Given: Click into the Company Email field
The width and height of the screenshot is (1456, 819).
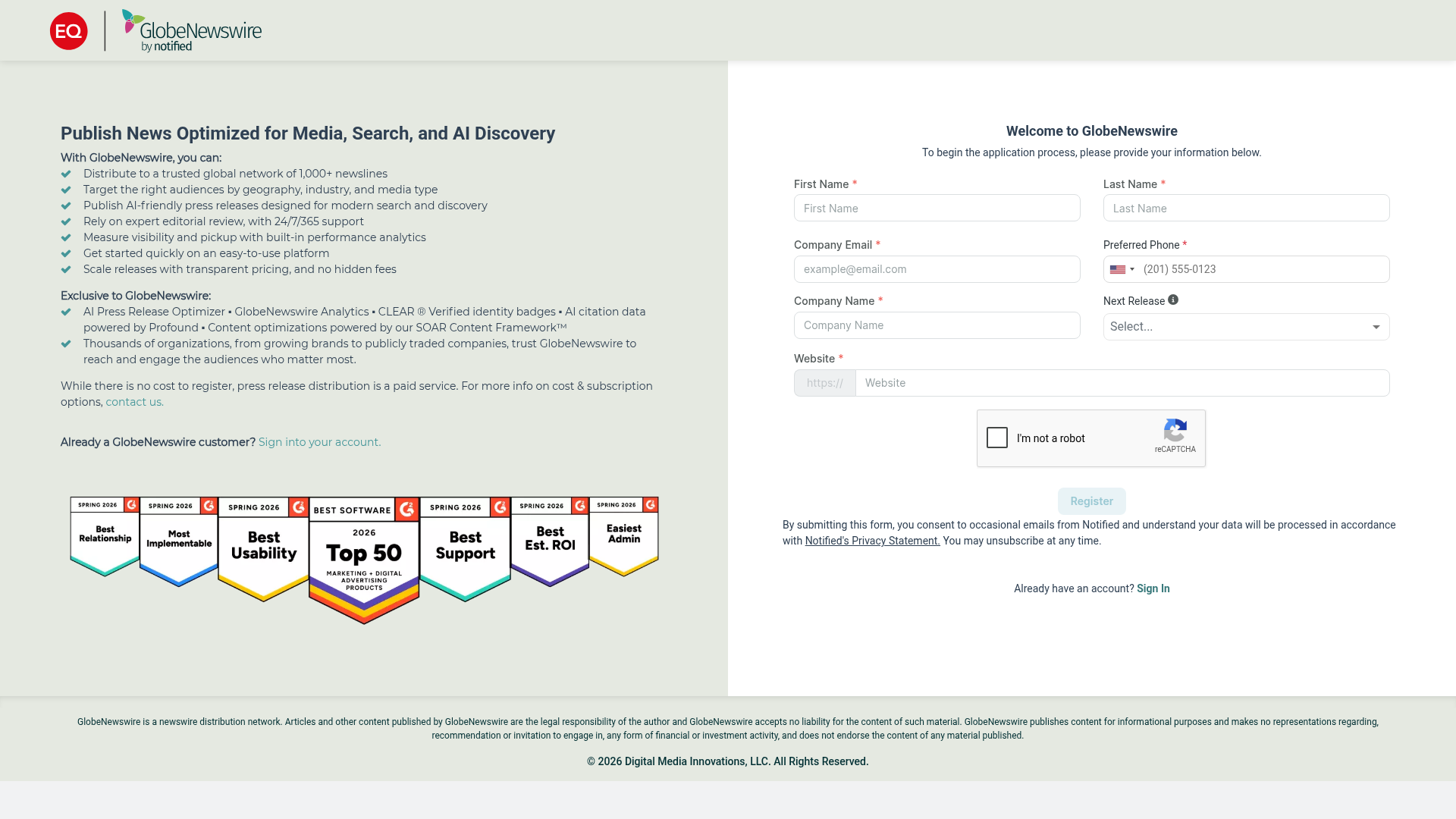Looking at the screenshot, I should click(x=937, y=269).
